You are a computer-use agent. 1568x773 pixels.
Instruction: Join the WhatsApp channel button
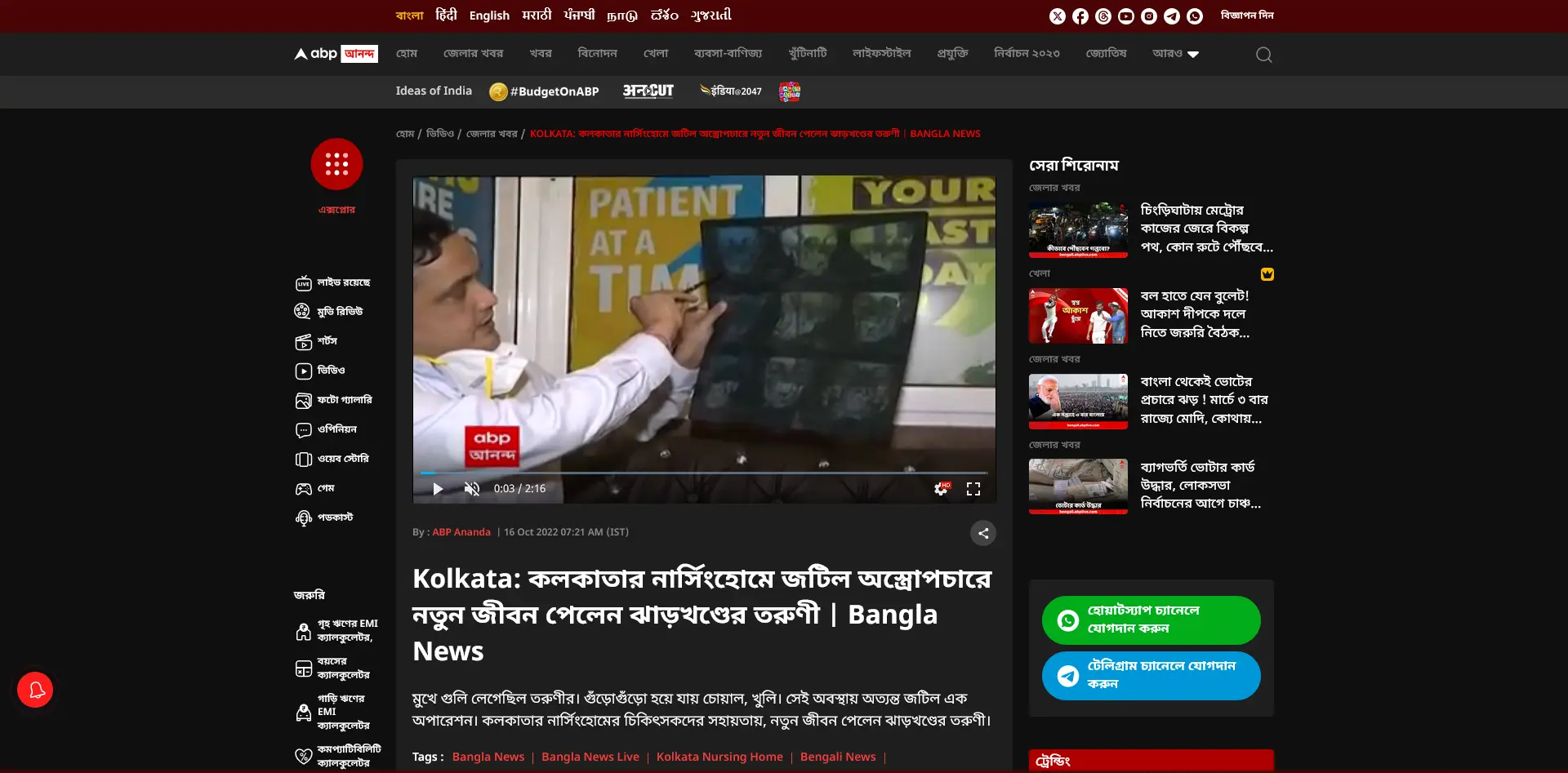click(x=1151, y=620)
